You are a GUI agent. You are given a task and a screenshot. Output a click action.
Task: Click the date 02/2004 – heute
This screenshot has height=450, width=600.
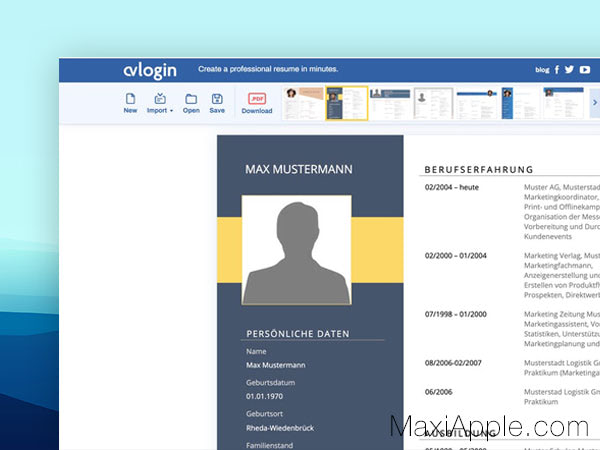pos(452,187)
